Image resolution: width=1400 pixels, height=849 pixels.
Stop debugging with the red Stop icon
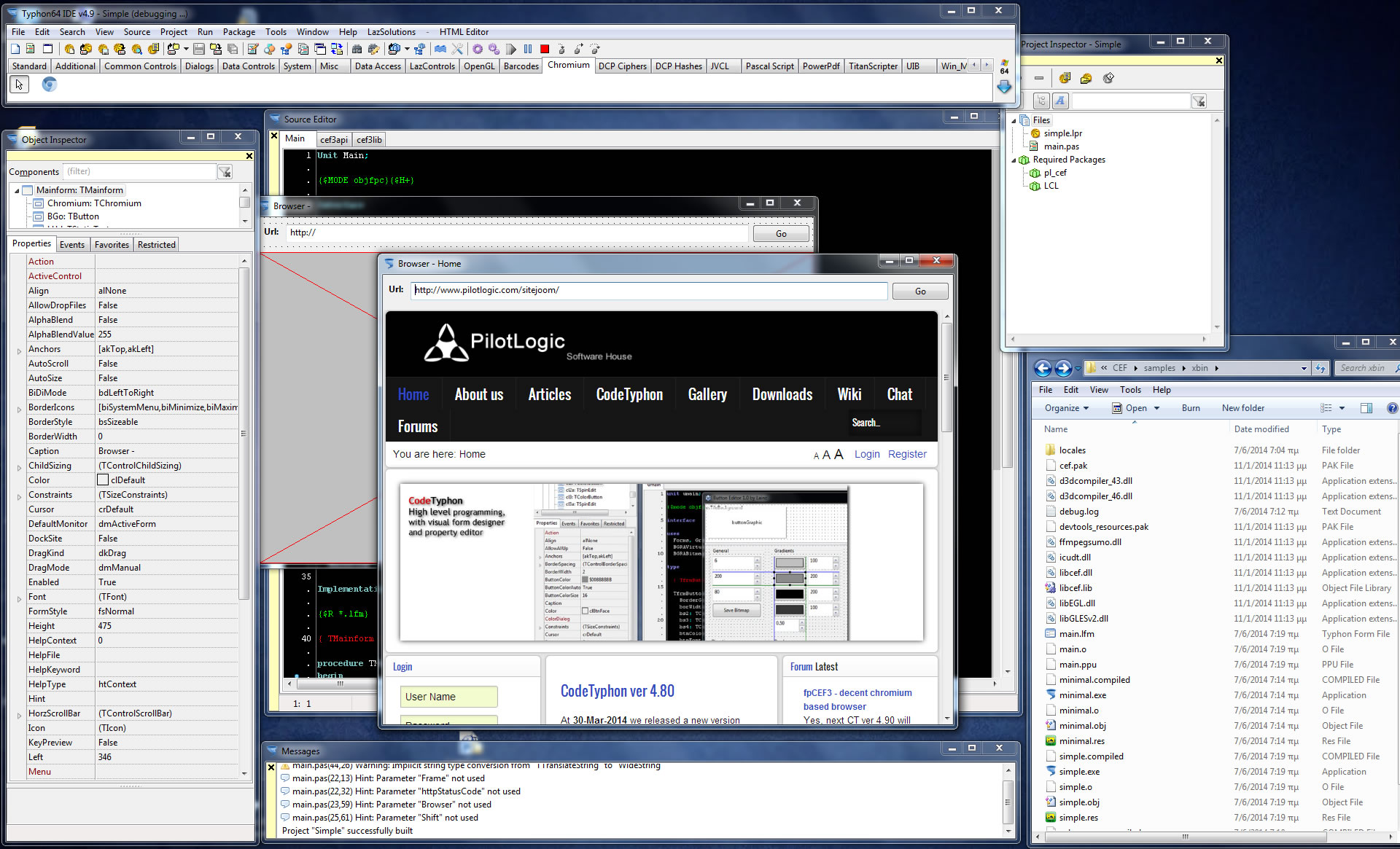[x=545, y=49]
